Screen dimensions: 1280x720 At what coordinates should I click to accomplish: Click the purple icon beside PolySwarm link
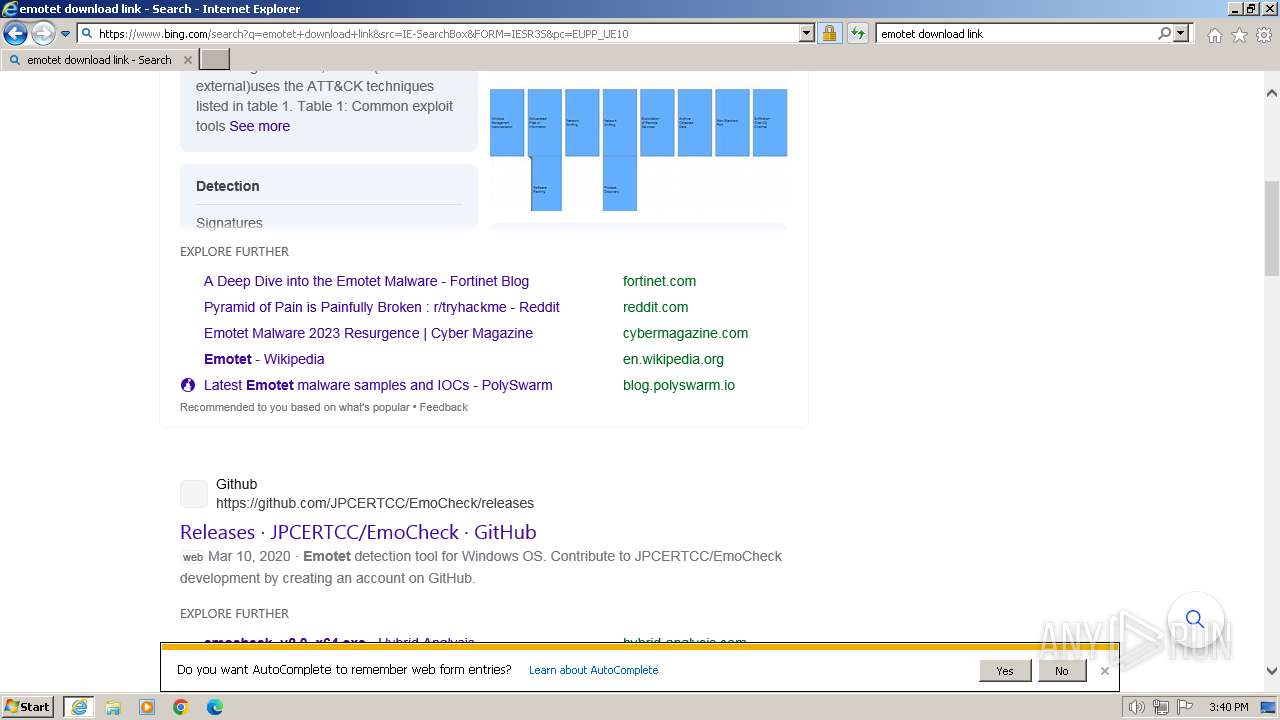point(188,385)
